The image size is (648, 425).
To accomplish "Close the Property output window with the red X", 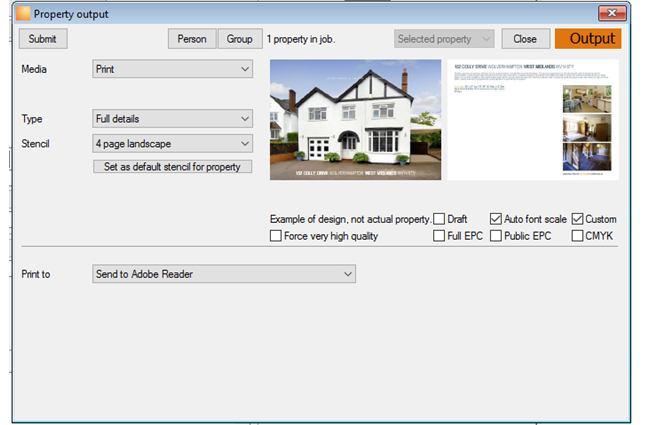I will 612,13.
